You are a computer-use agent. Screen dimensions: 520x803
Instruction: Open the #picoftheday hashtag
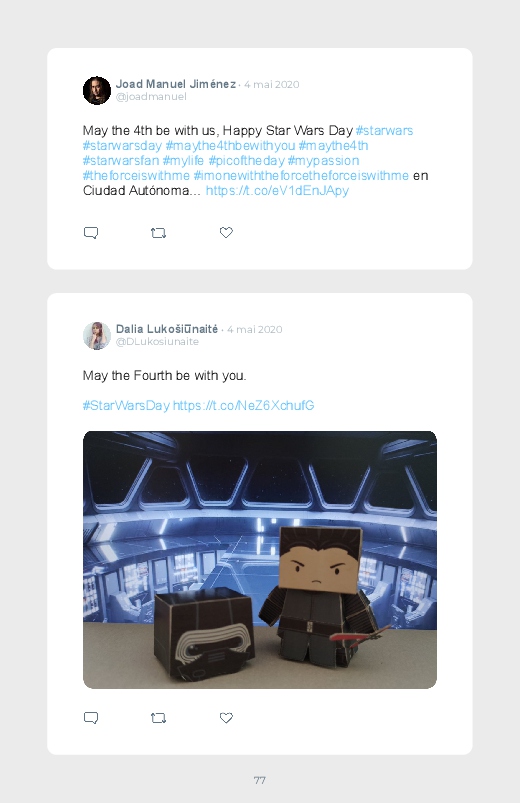(246, 160)
